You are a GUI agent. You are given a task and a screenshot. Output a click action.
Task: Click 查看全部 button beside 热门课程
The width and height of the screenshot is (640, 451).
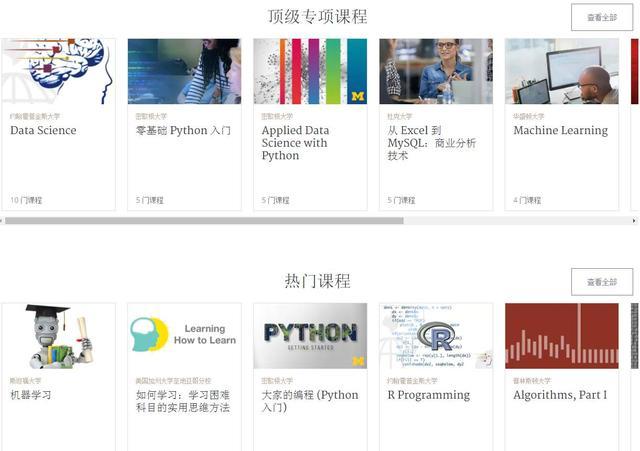602,282
